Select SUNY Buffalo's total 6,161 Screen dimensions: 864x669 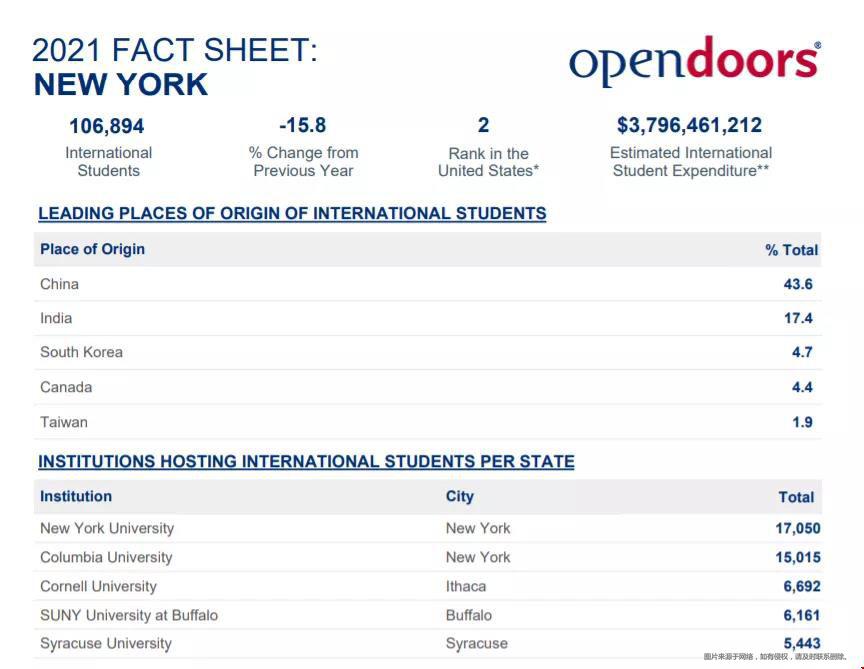pos(802,616)
